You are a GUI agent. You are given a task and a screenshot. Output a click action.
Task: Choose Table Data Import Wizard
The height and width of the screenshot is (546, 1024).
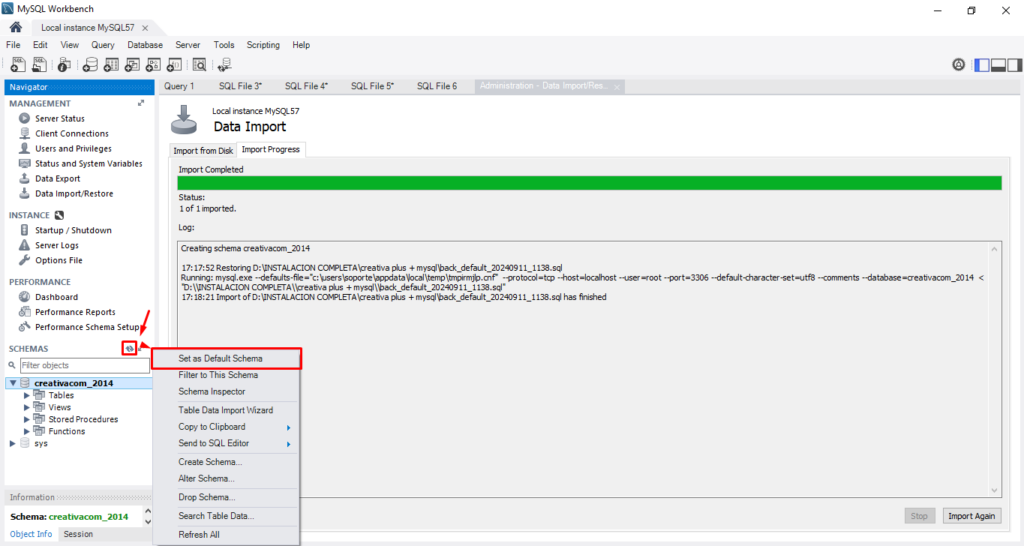pos(226,410)
